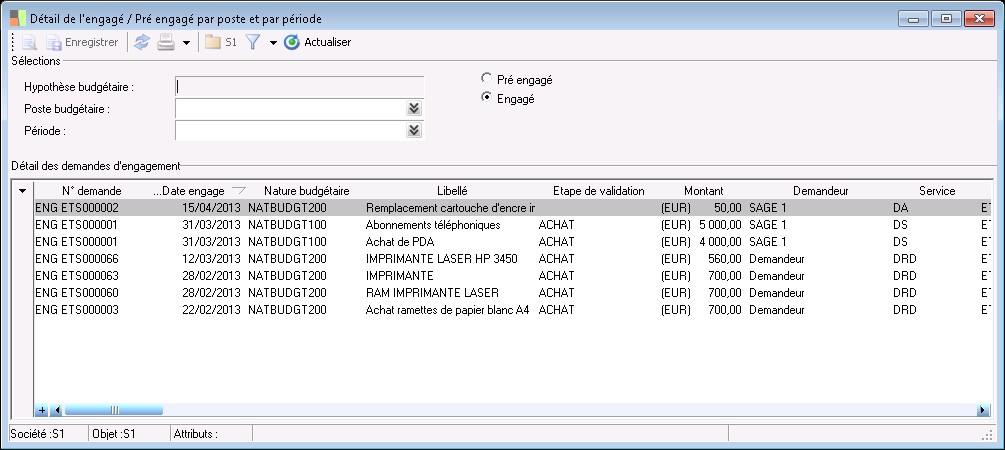
Task: Focus the Hypothèse budgétaire input field
Action: point(299,87)
